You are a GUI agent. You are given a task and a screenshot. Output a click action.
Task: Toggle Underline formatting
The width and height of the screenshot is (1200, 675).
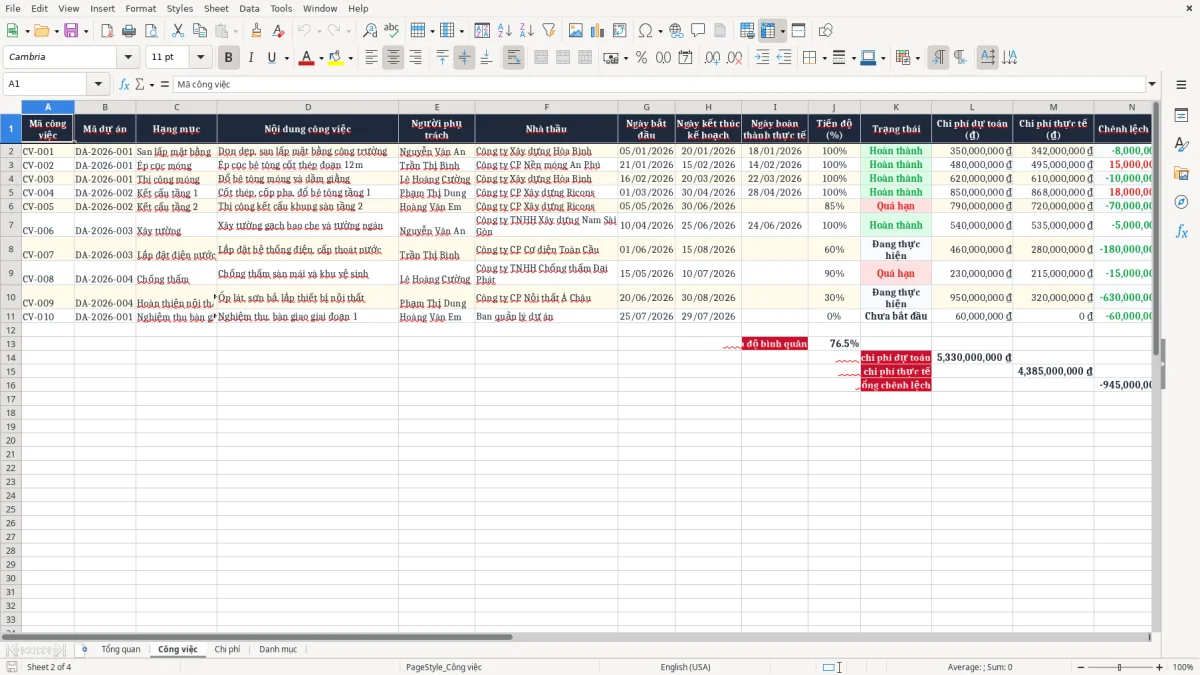pyautogui.click(x=271, y=58)
